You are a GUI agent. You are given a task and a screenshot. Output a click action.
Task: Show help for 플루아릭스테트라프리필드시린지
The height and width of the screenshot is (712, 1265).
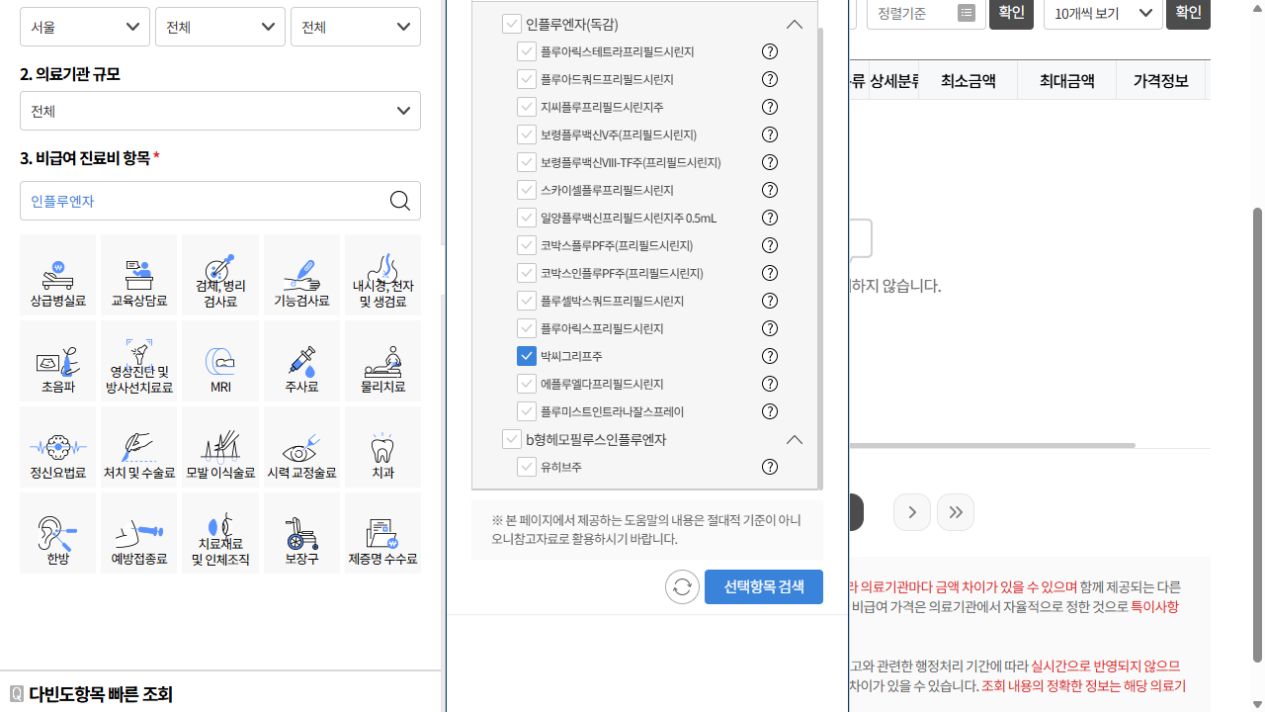pos(770,51)
